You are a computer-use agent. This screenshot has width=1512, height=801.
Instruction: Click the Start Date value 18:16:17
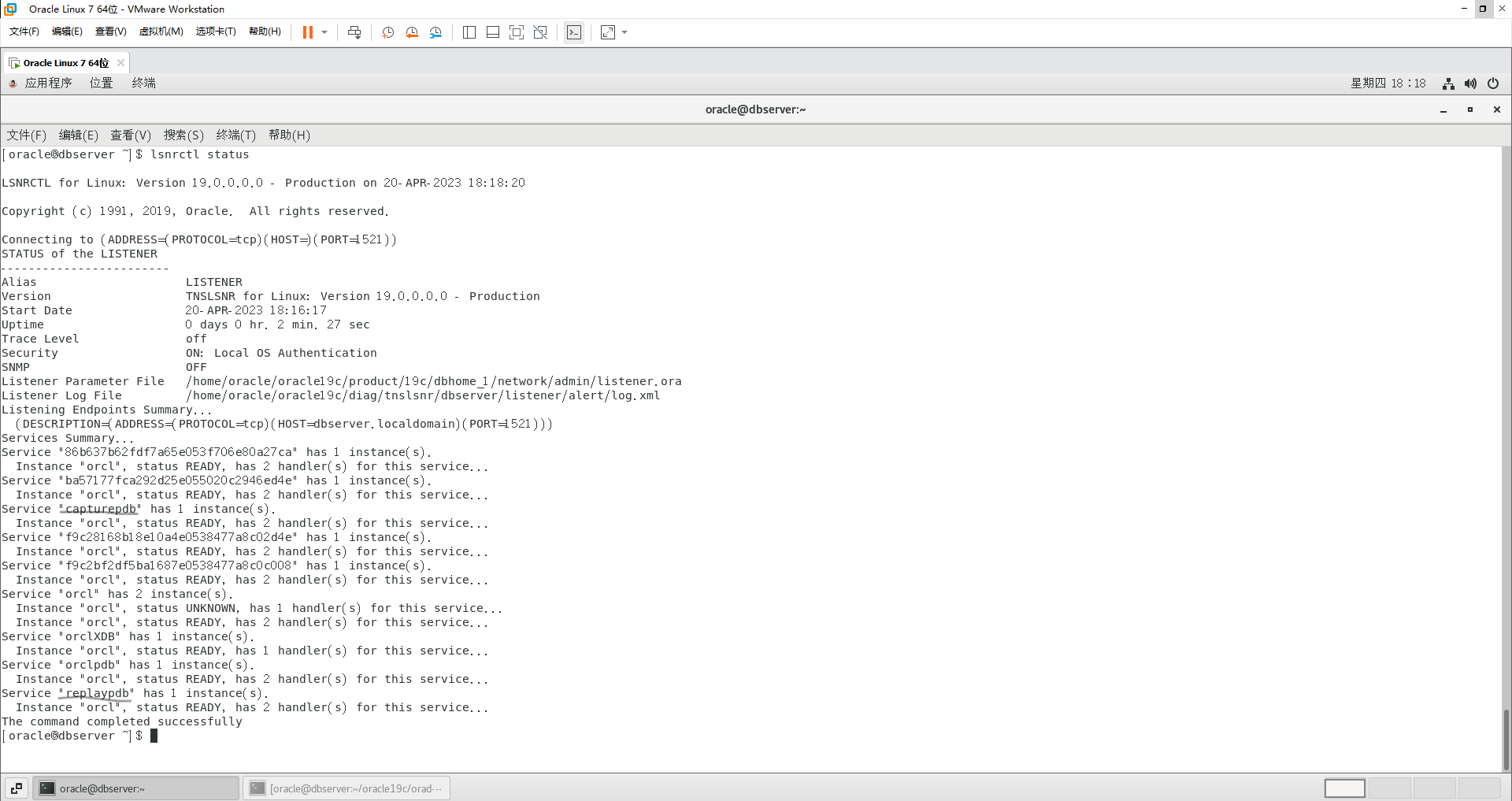[x=298, y=310]
